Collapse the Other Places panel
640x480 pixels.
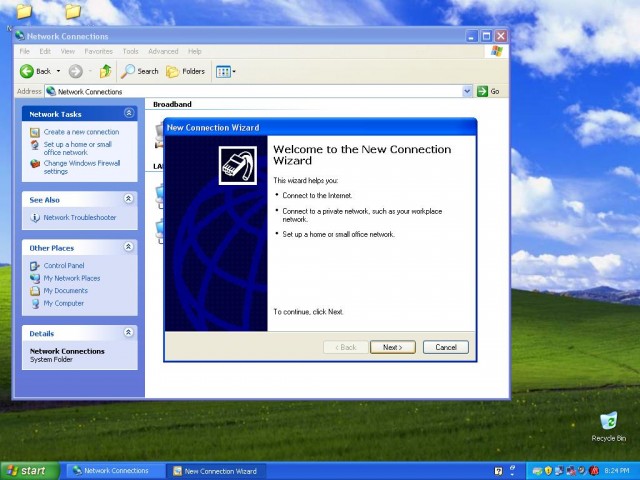tap(129, 247)
